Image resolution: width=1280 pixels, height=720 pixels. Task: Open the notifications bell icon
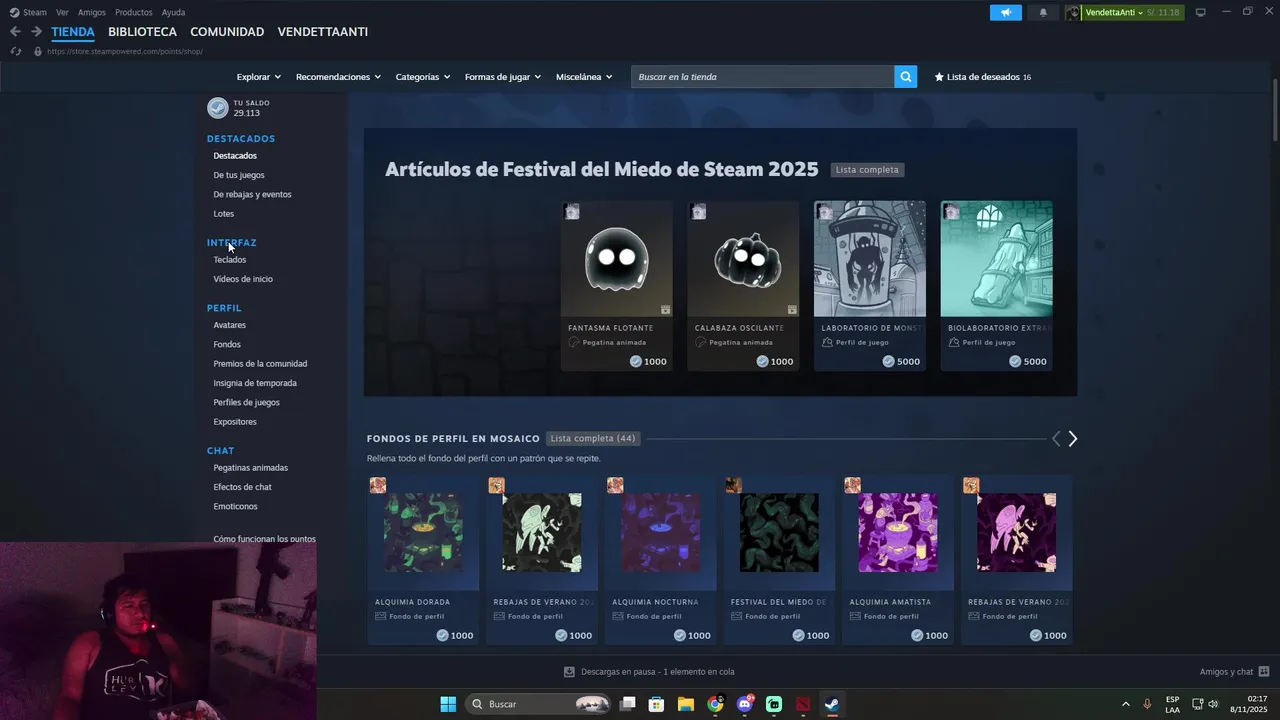(x=1043, y=12)
